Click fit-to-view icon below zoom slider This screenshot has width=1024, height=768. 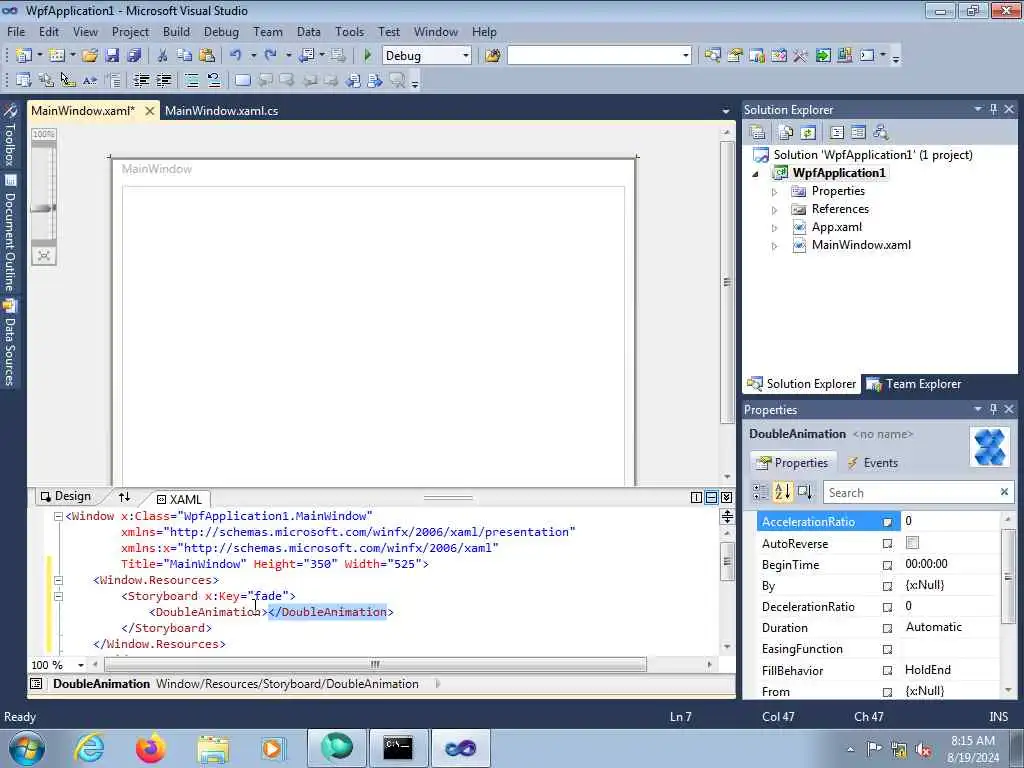[44, 255]
